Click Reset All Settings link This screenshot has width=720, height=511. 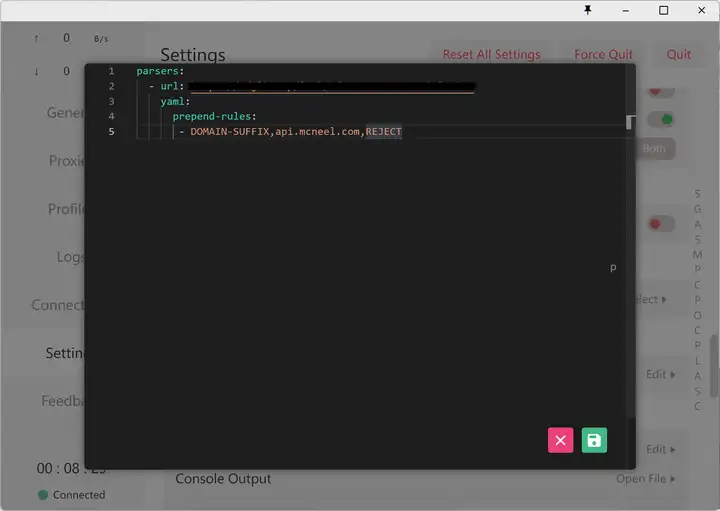(491, 54)
